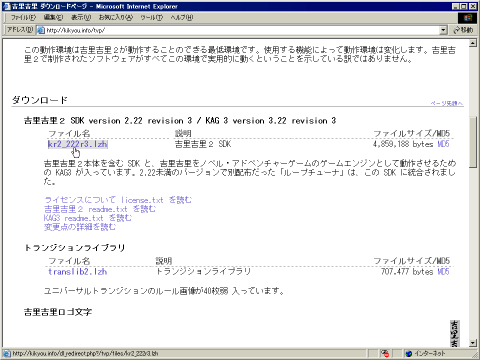Open the ファイル(F) menu
The height and width of the screenshot is (360, 480).
[23, 17]
